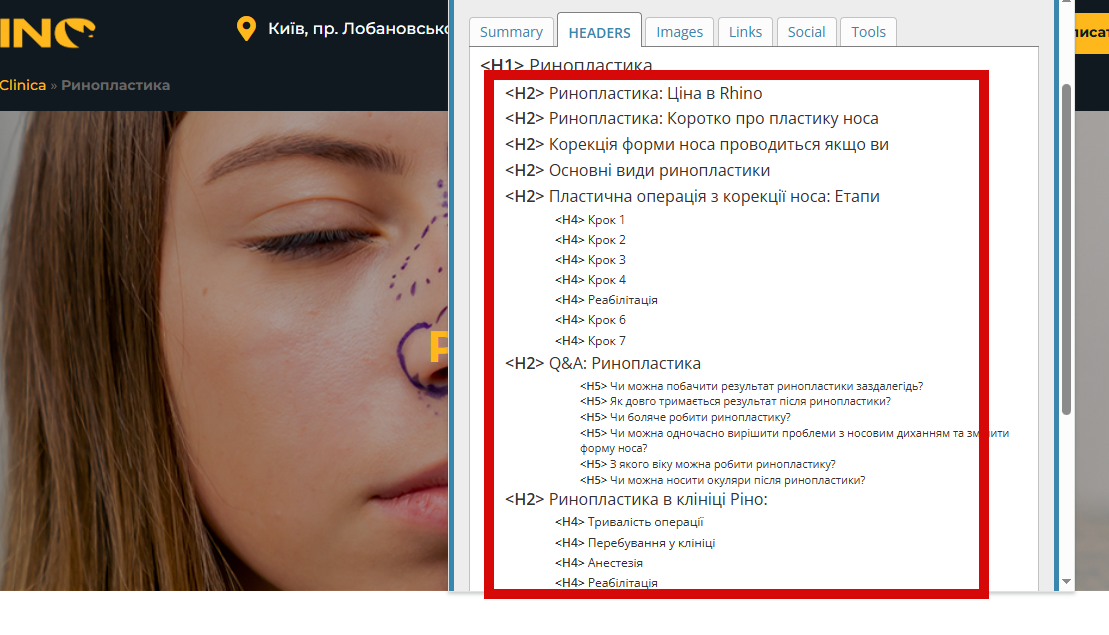Click the Rhino clinic logo

point(47,33)
